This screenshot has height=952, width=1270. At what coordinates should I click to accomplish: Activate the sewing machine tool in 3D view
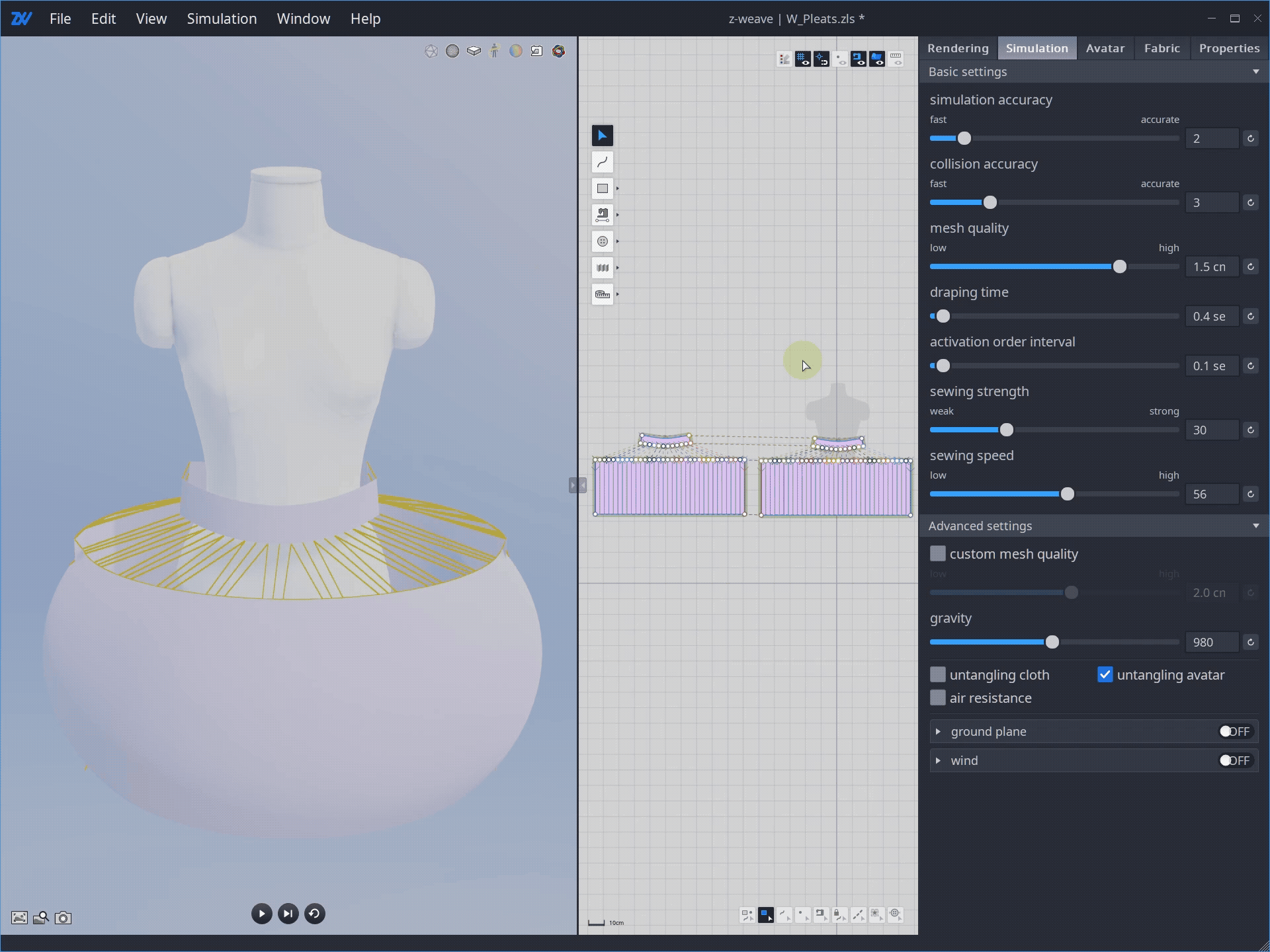click(x=537, y=51)
